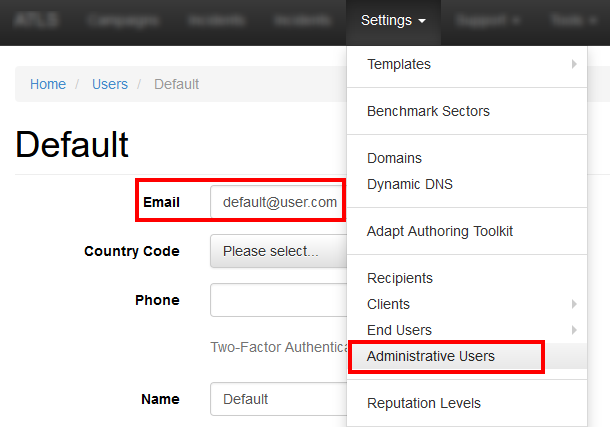Focus the Email input field
The height and width of the screenshot is (427, 610).
point(279,202)
